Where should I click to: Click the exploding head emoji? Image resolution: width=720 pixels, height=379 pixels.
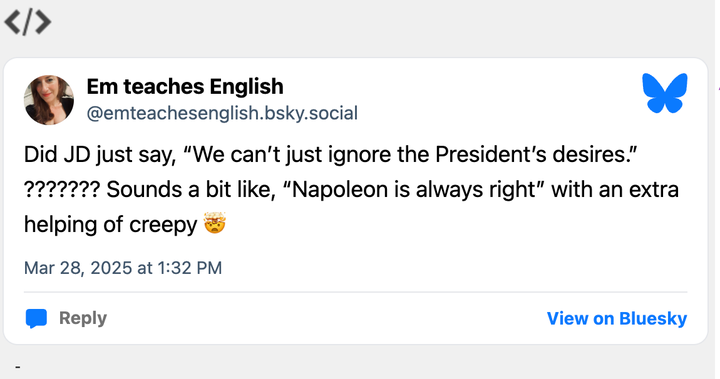click(214, 223)
